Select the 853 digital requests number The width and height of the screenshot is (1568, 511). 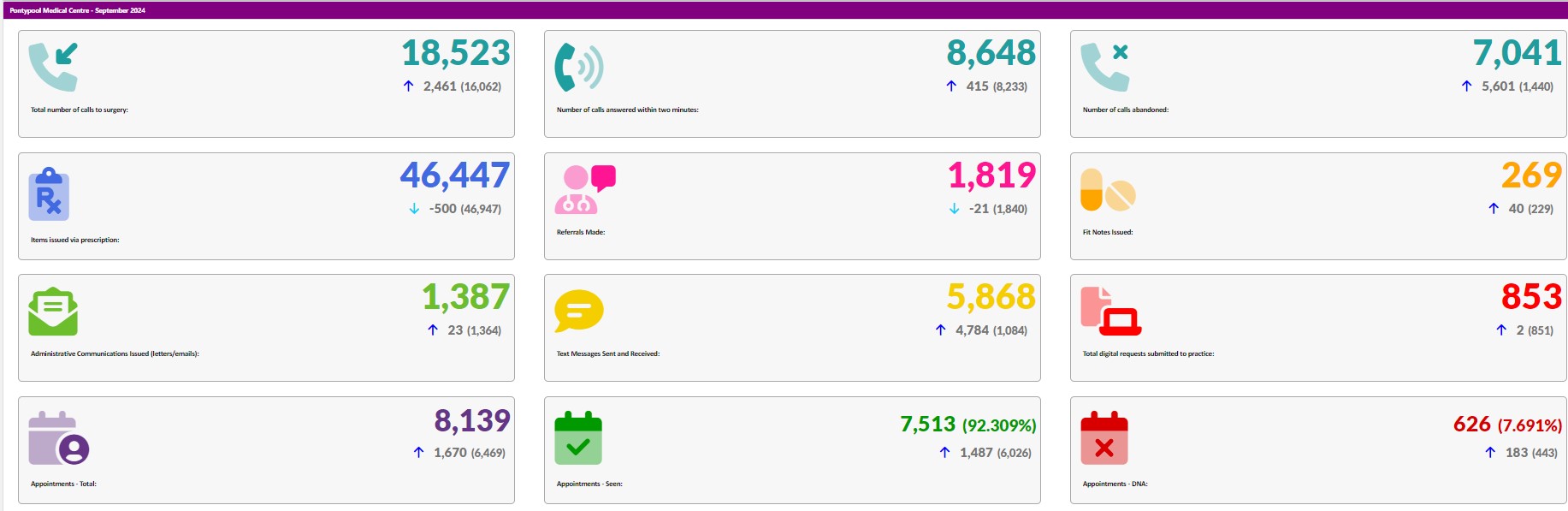(1531, 297)
